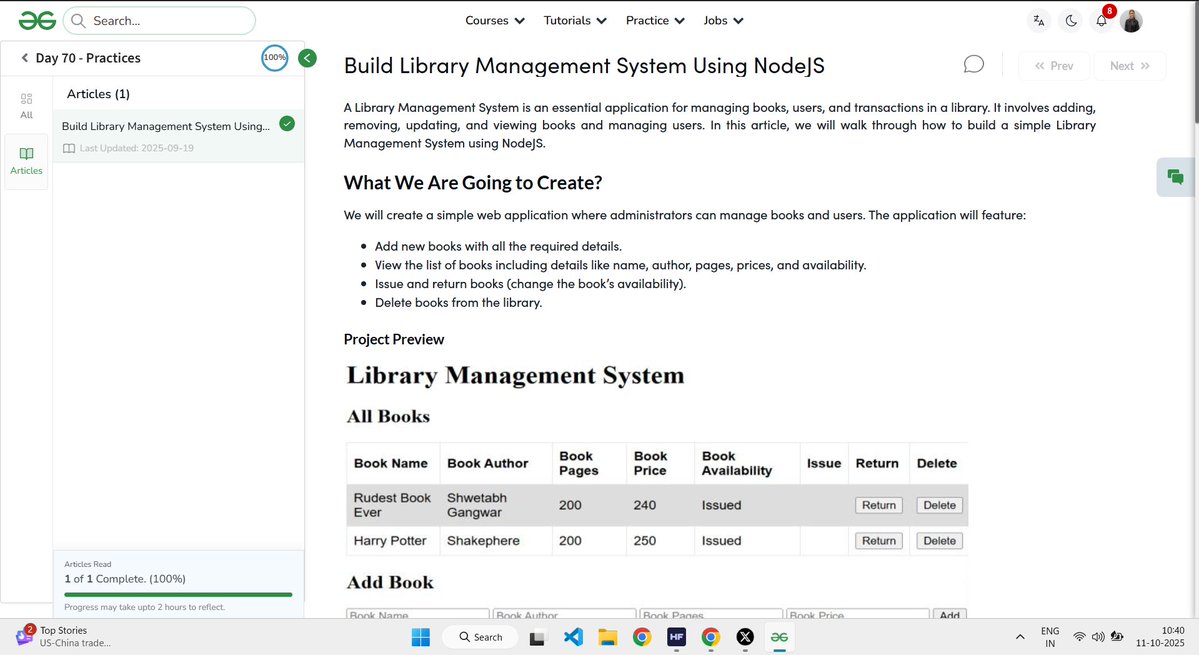Click the book icon beside Last Updated

pos(69,148)
